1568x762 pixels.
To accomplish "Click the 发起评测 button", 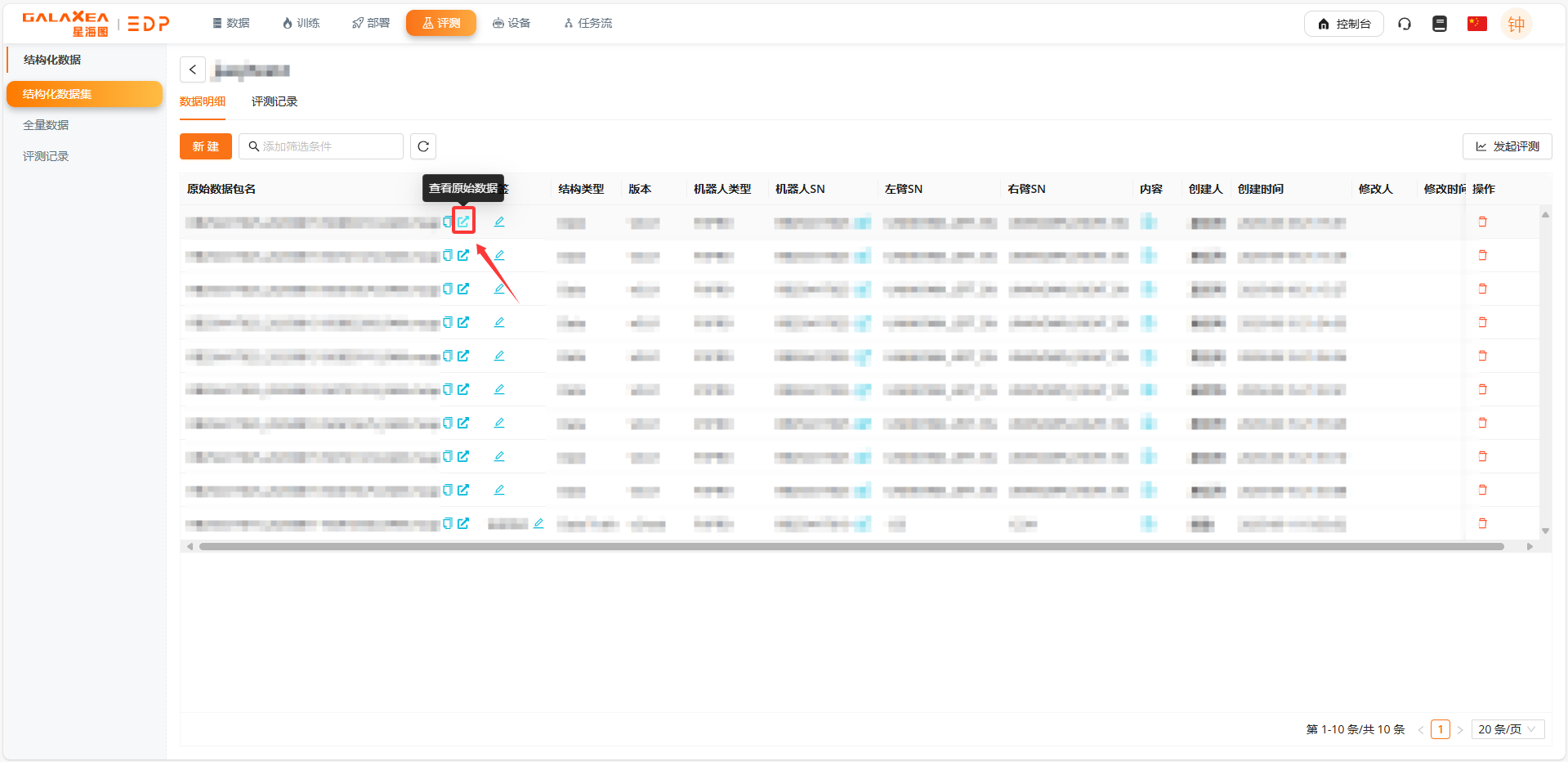I will click(x=1507, y=146).
